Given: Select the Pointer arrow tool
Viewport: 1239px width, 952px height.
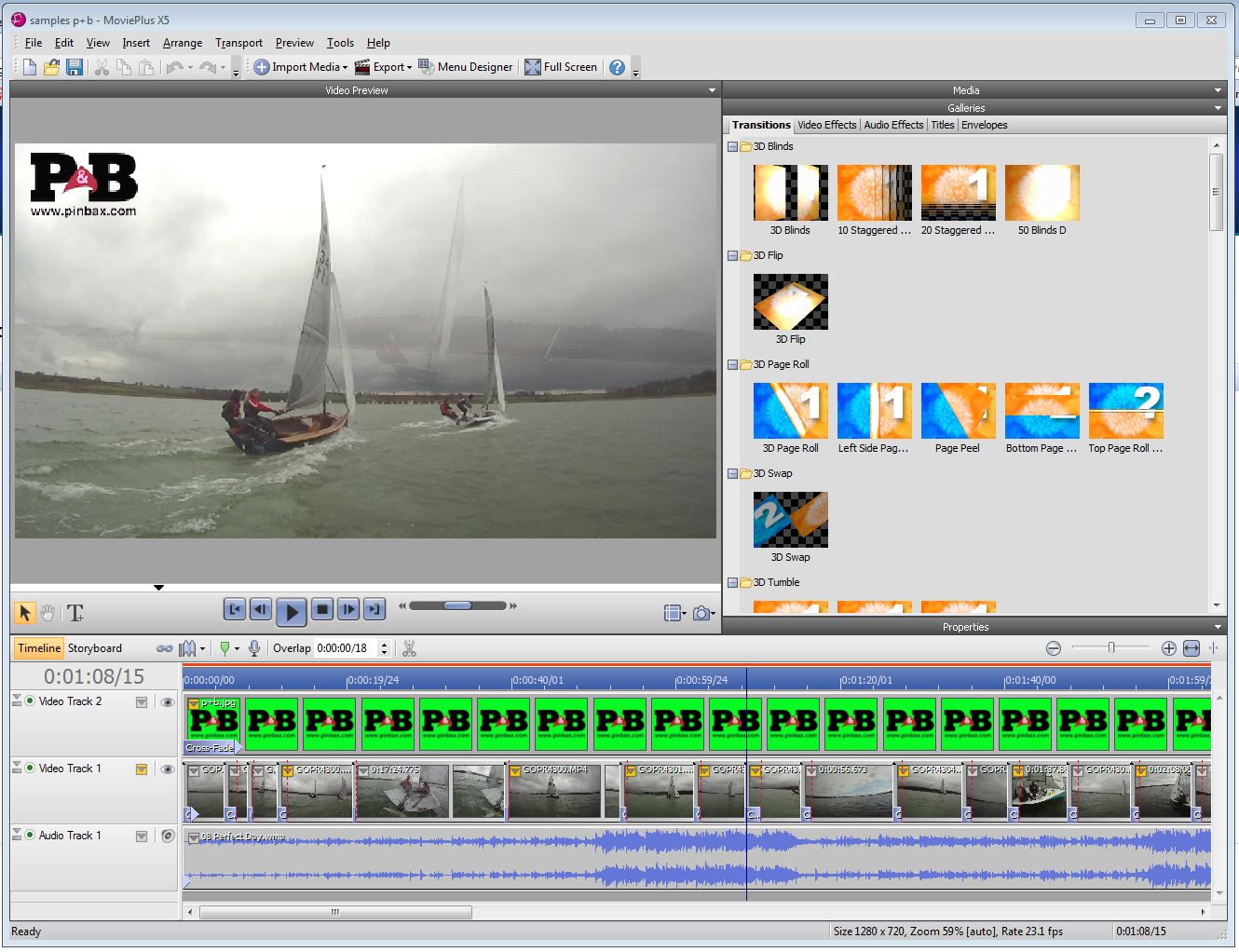Looking at the screenshot, I should [25, 613].
